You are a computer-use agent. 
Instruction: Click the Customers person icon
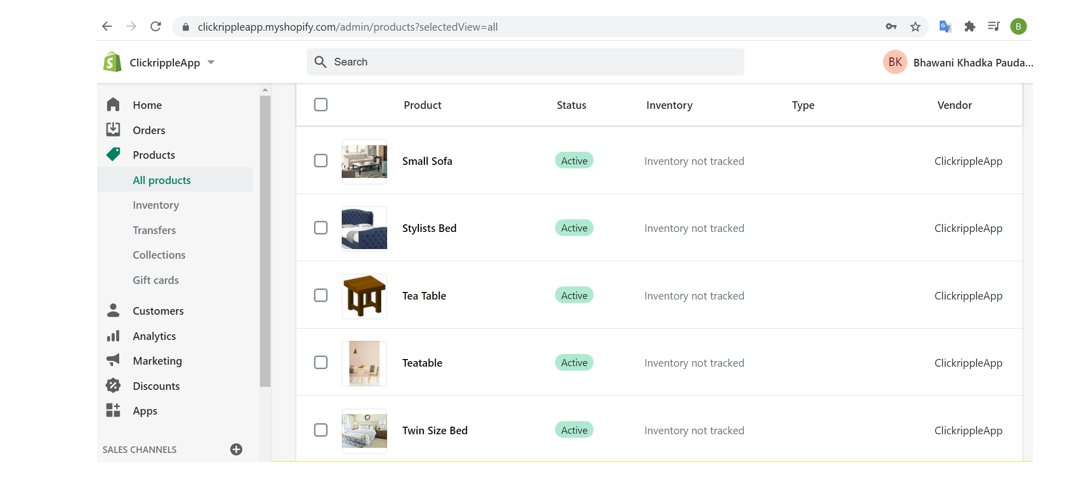[x=113, y=311]
